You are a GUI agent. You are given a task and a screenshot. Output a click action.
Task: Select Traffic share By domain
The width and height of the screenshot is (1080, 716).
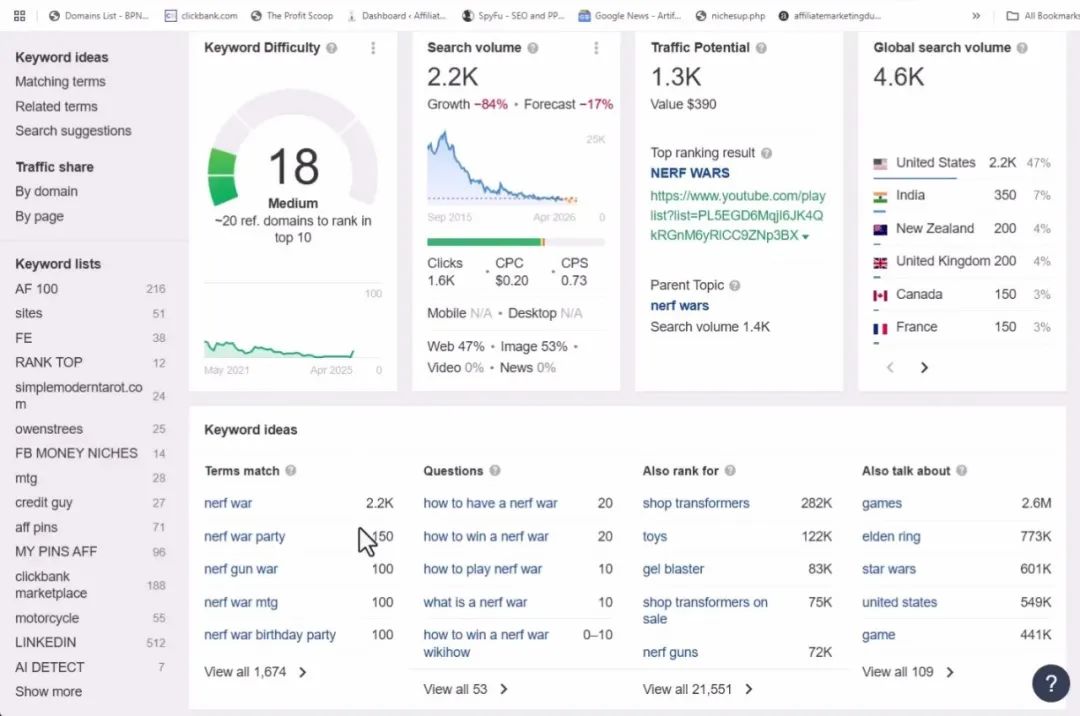(46, 191)
